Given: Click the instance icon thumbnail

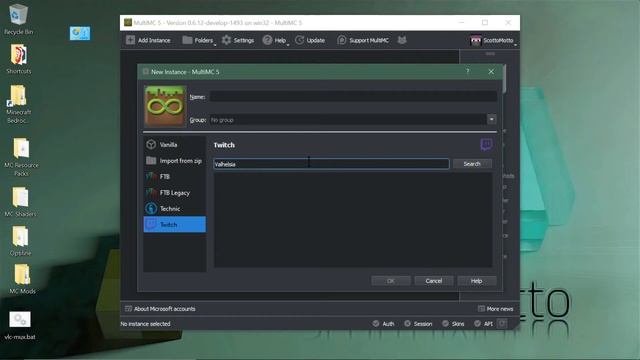Looking at the screenshot, I should [165, 106].
